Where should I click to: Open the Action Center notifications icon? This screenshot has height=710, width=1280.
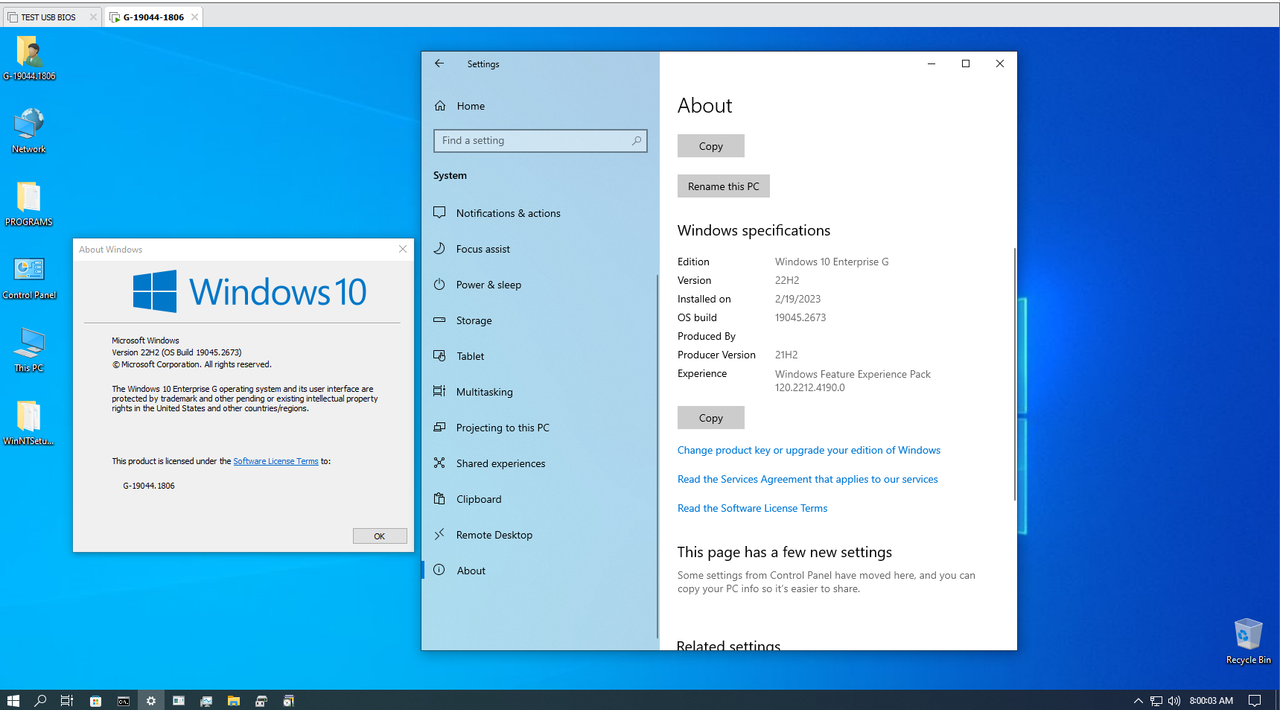coord(1256,701)
